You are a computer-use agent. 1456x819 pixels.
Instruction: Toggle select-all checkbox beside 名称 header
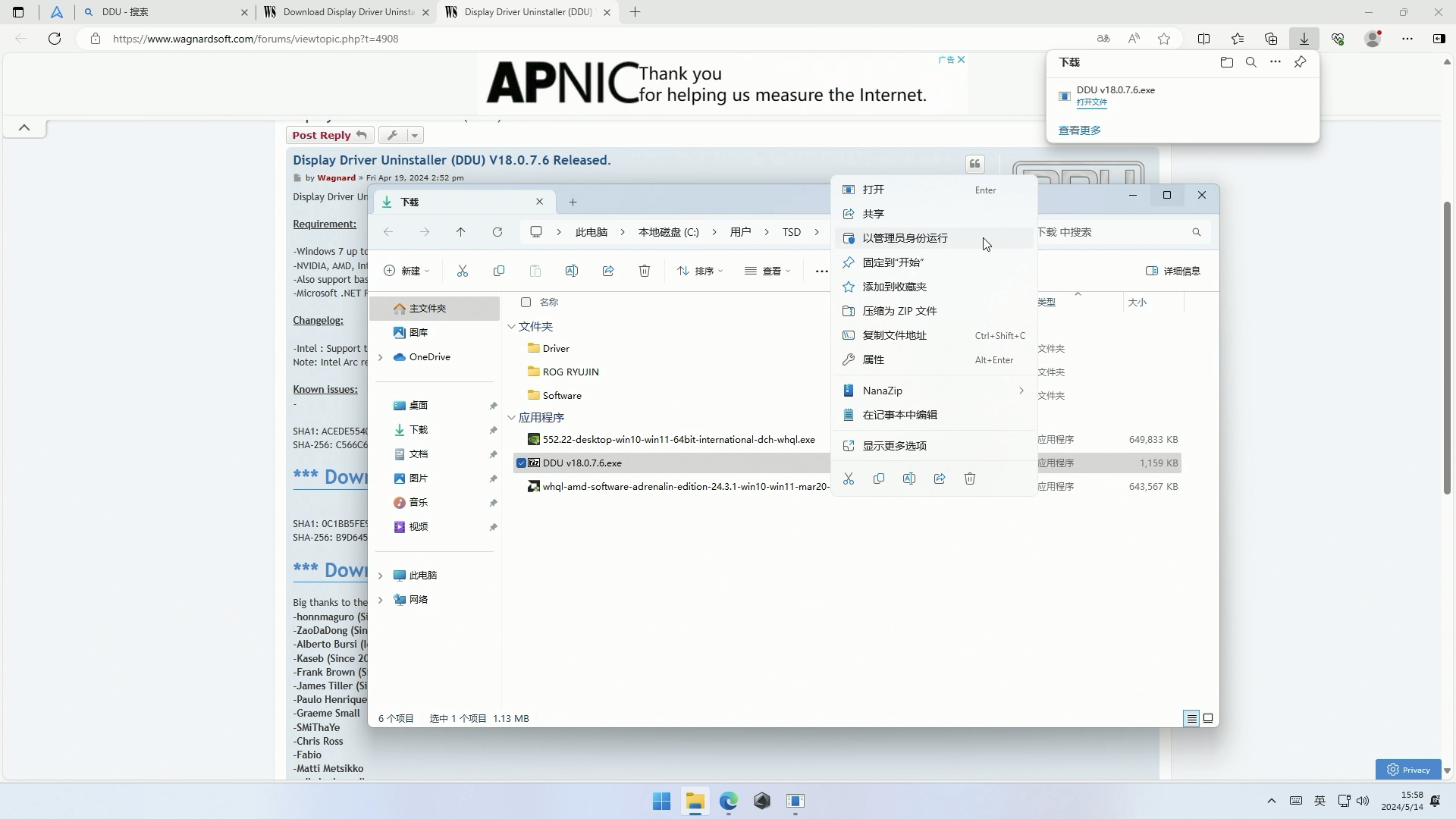(x=526, y=302)
